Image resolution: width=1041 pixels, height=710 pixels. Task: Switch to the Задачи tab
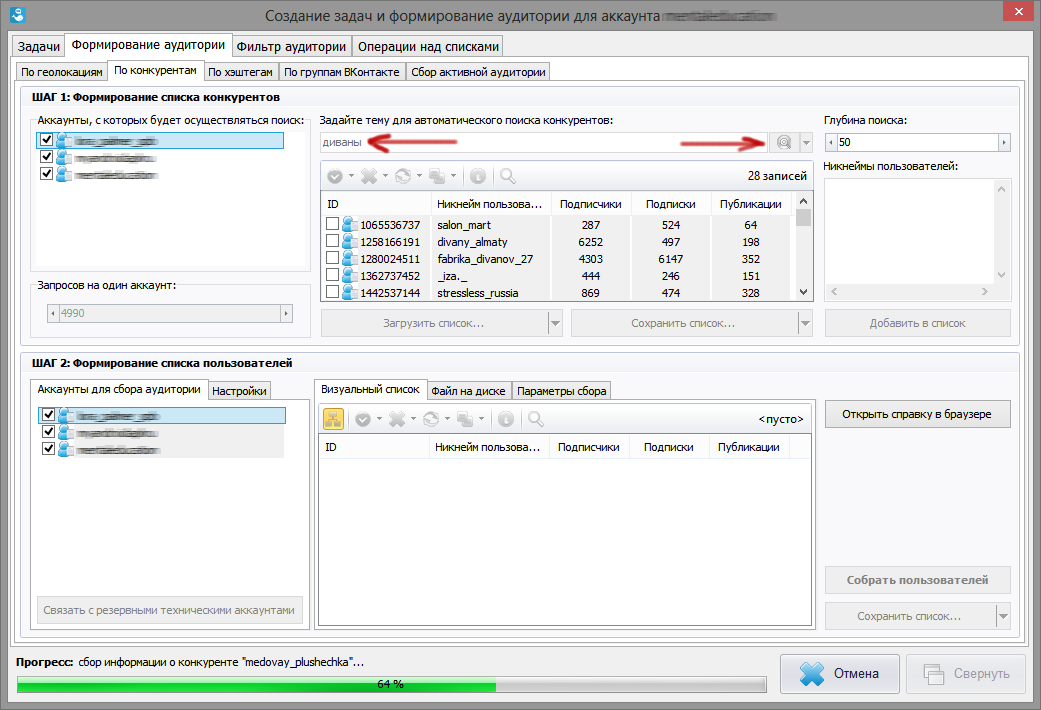click(x=39, y=46)
